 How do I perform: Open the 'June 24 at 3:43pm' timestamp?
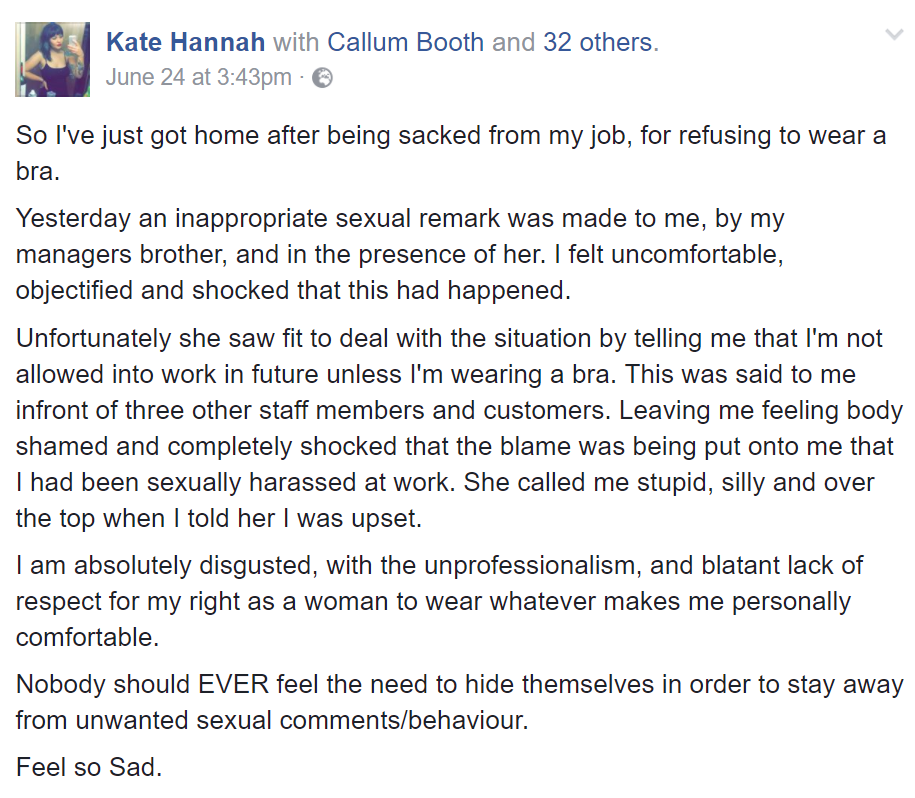click(198, 77)
